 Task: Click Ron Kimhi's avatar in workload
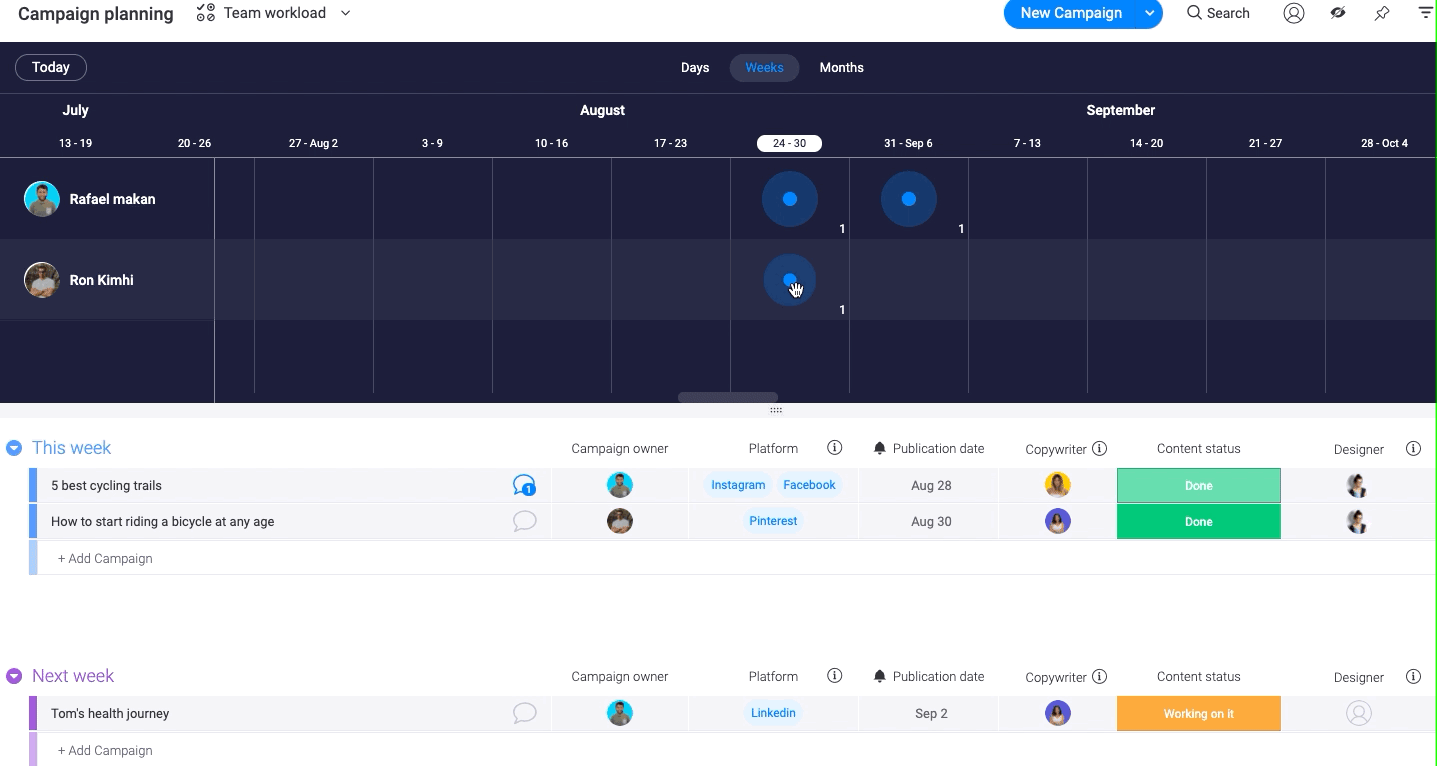[42, 280]
